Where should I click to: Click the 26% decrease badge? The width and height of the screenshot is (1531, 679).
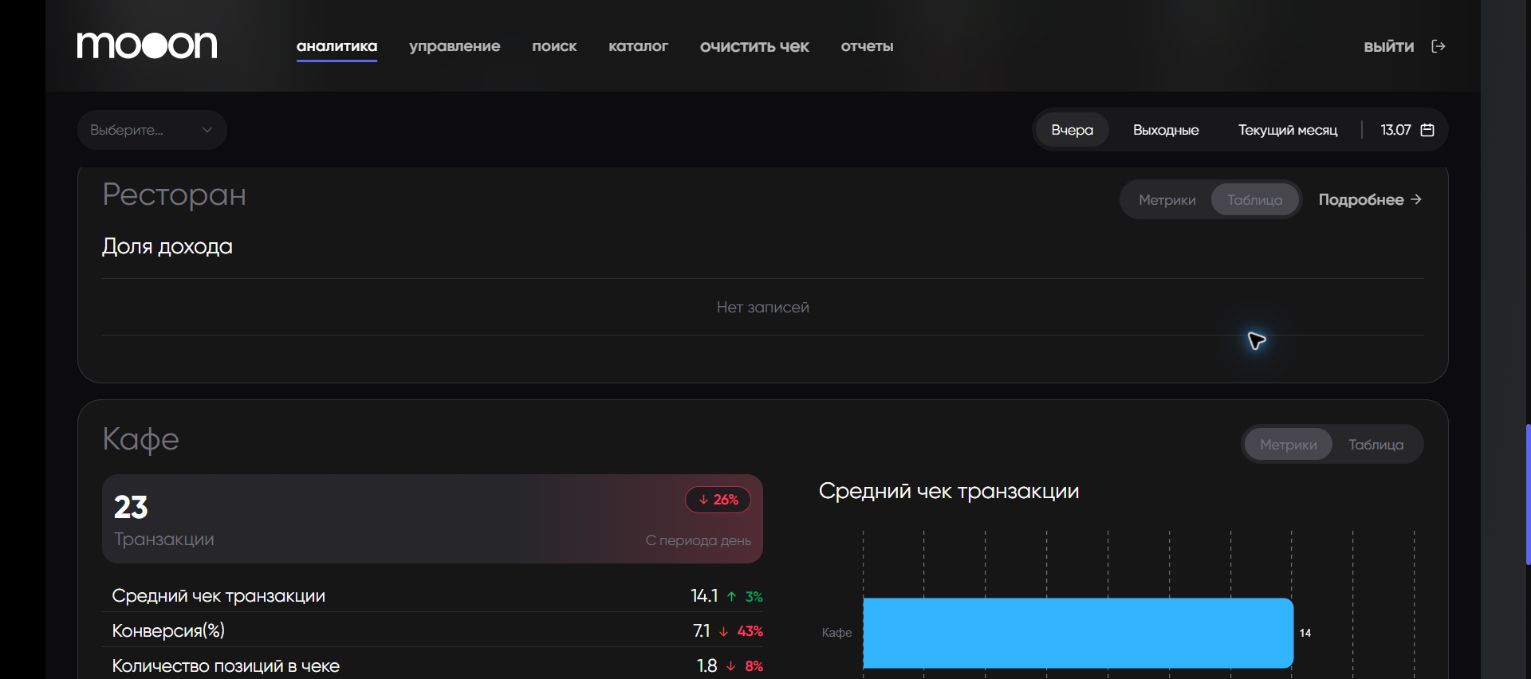(x=718, y=499)
